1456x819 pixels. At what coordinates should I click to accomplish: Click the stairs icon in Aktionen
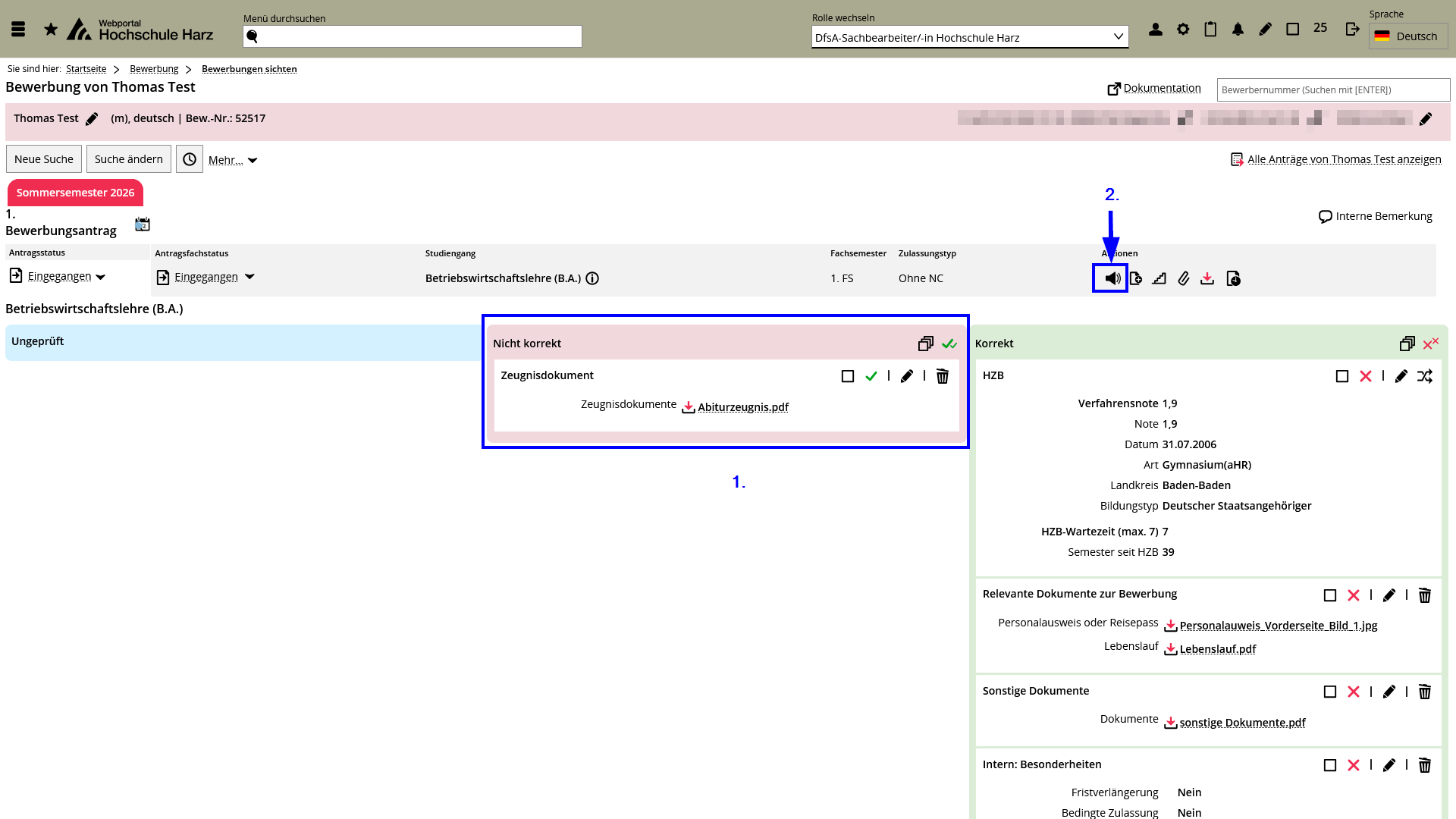pos(1159,278)
